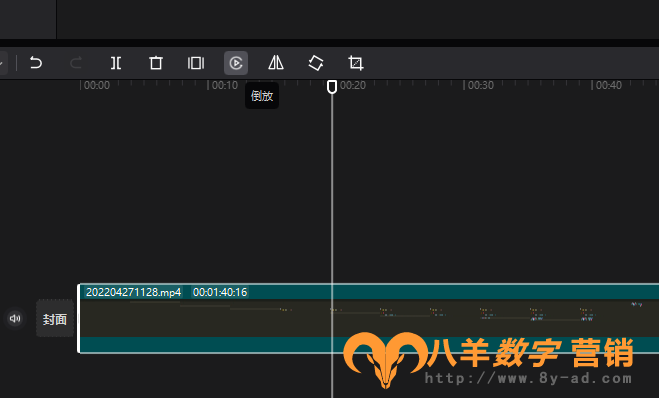The height and width of the screenshot is (398, 659).
Task: Activate the reverse playback (倒放) tool
Action: coord(236,63)
